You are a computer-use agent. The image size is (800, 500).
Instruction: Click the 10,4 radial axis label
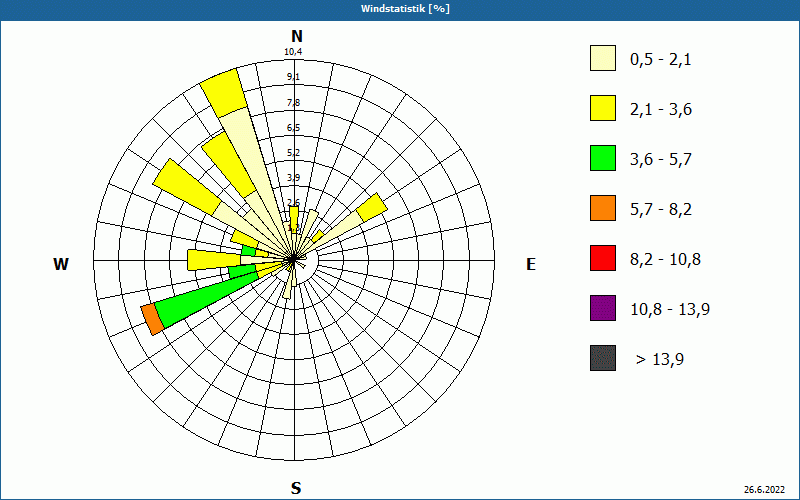click(293, 52)
